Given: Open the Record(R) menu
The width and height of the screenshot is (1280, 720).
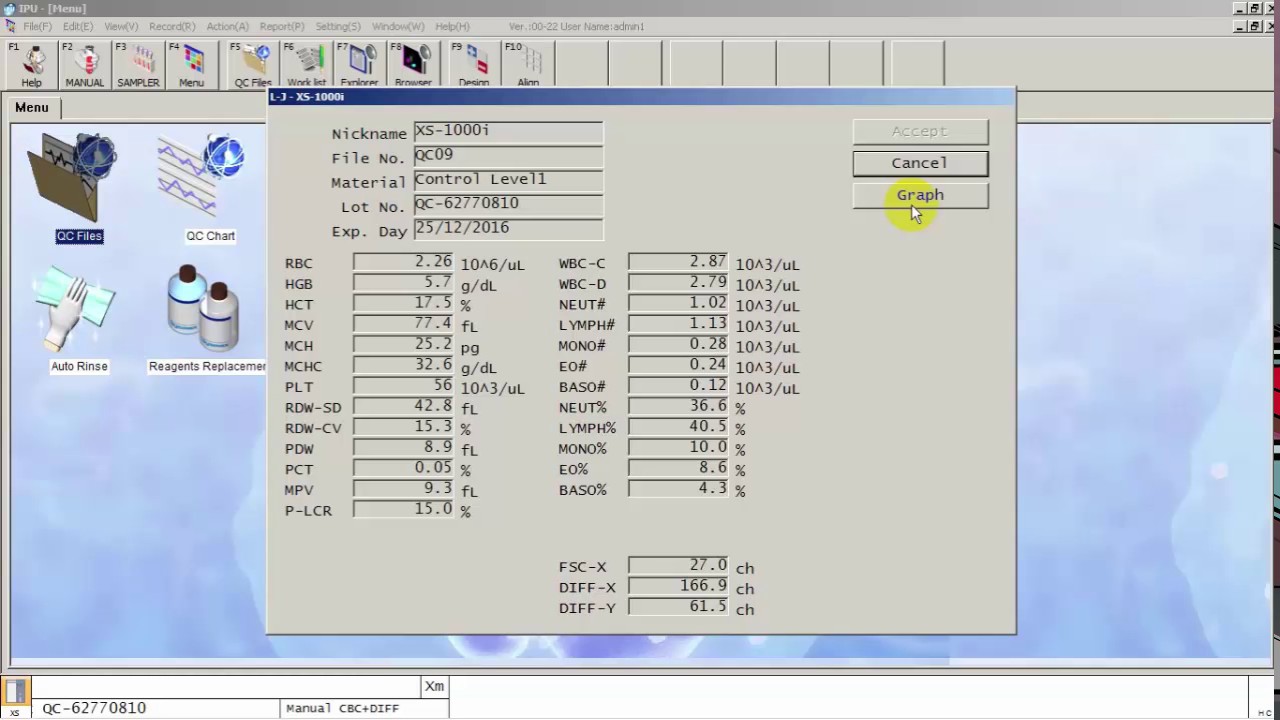Looking at the screenshot, I should pos(173,26).
